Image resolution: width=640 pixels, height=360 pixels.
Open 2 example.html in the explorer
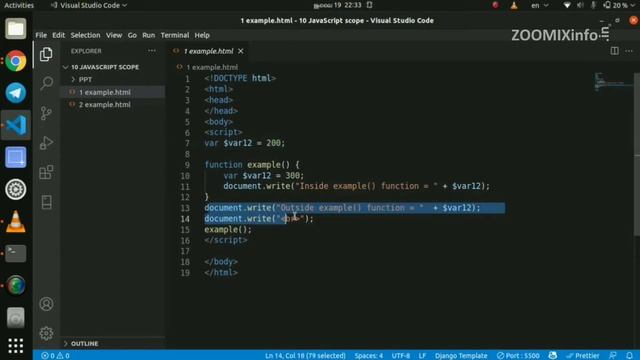113,104
